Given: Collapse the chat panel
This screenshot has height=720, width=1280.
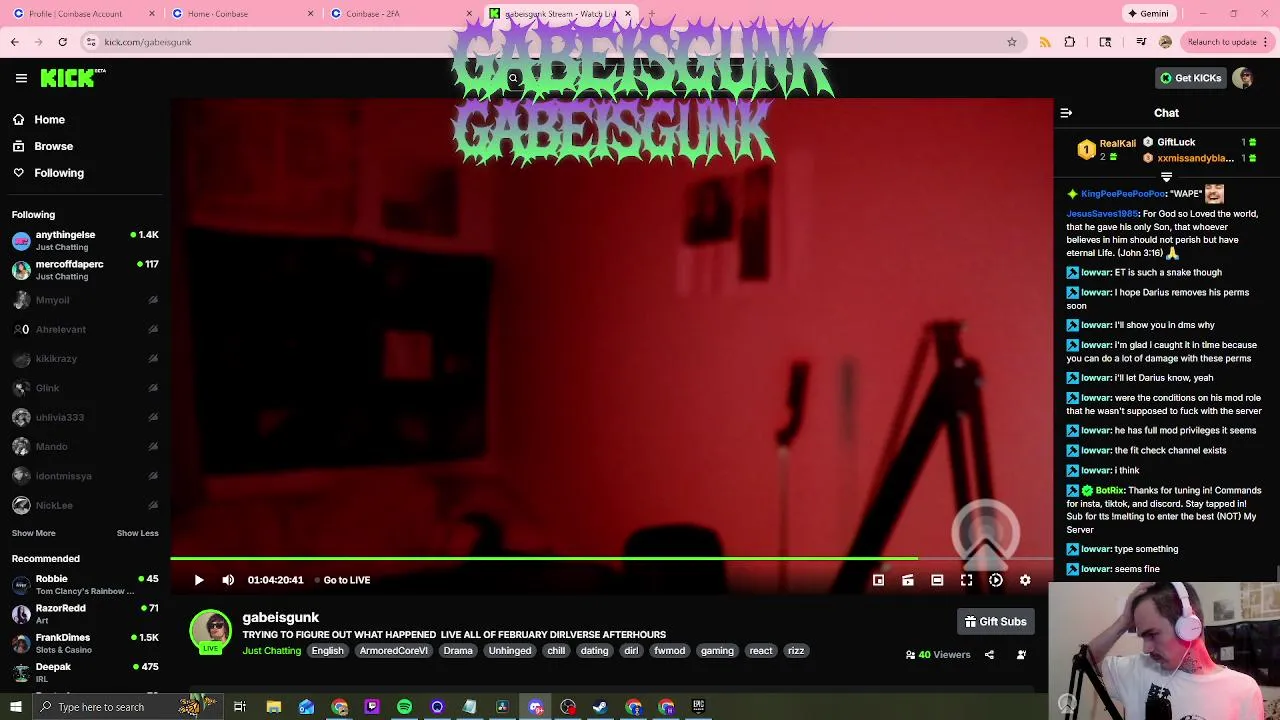Looking at the screenshot, I should pos(1066,113).
